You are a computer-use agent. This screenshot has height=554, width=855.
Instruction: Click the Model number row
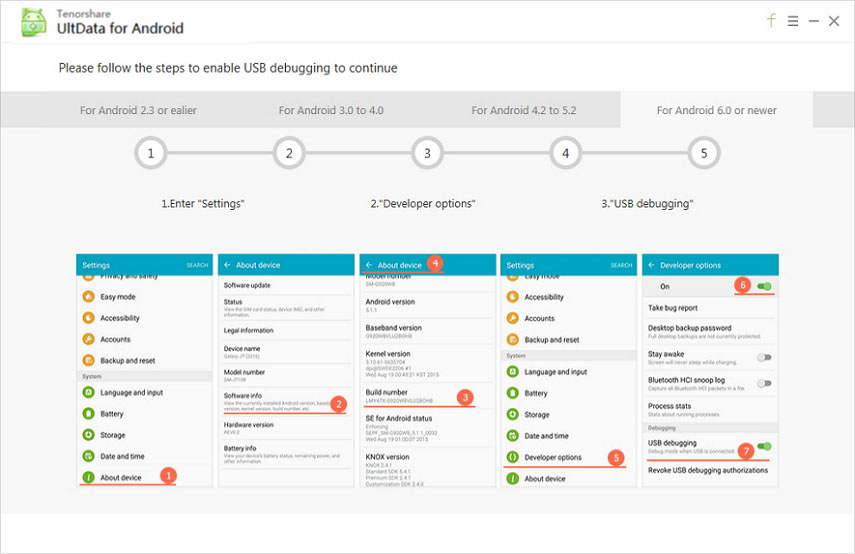coord(286,375)
